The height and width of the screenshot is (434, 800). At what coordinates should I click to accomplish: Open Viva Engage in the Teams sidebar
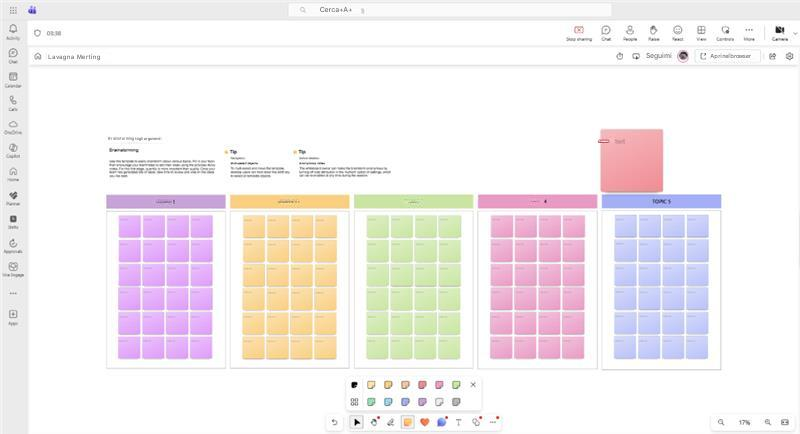[13, 269]
